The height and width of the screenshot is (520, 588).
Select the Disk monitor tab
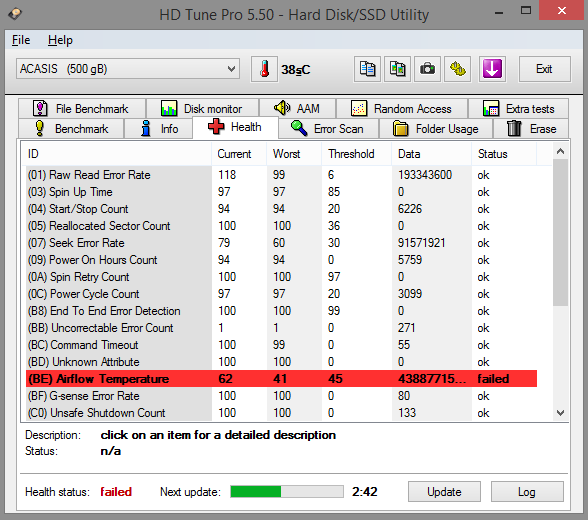tap(202, 109)
